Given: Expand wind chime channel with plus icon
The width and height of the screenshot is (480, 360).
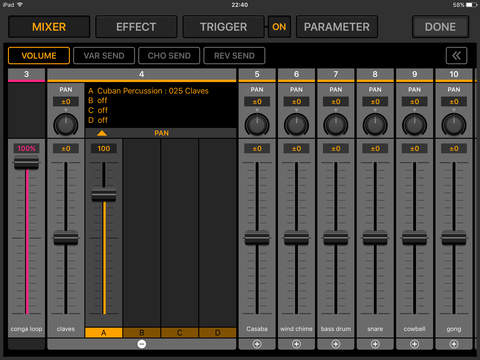Looking at the screenshot, I should [296, 344].
